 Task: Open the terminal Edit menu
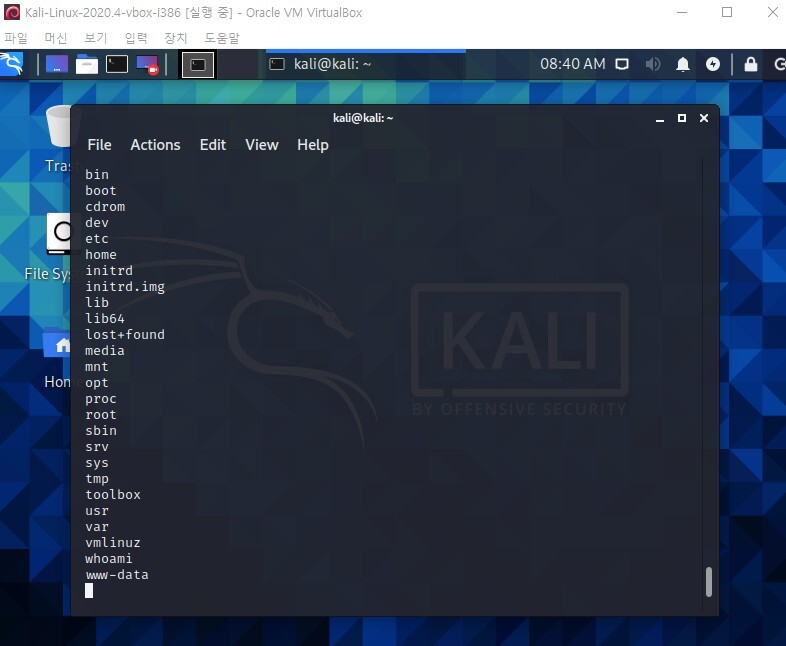pos(213,145)
